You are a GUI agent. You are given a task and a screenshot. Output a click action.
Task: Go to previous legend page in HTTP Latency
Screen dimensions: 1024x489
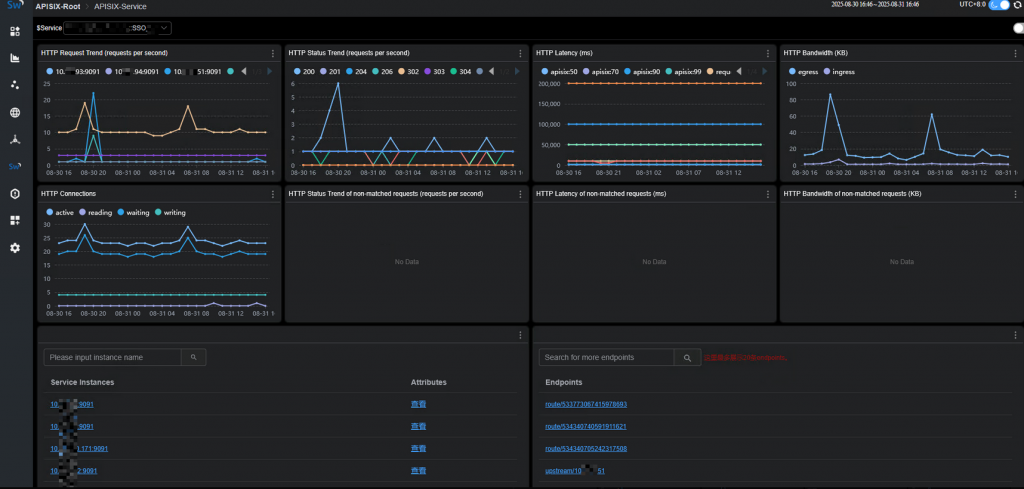(x=739, y=71)
